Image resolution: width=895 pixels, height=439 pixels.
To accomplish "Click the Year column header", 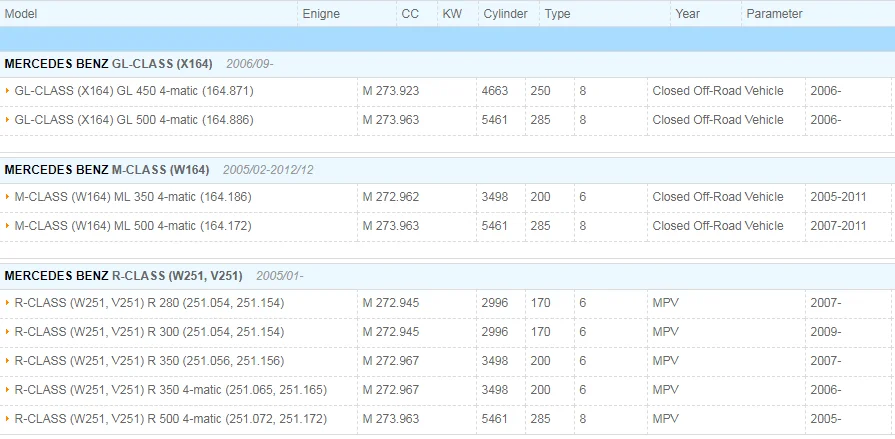I will click(x=688, y=14).
